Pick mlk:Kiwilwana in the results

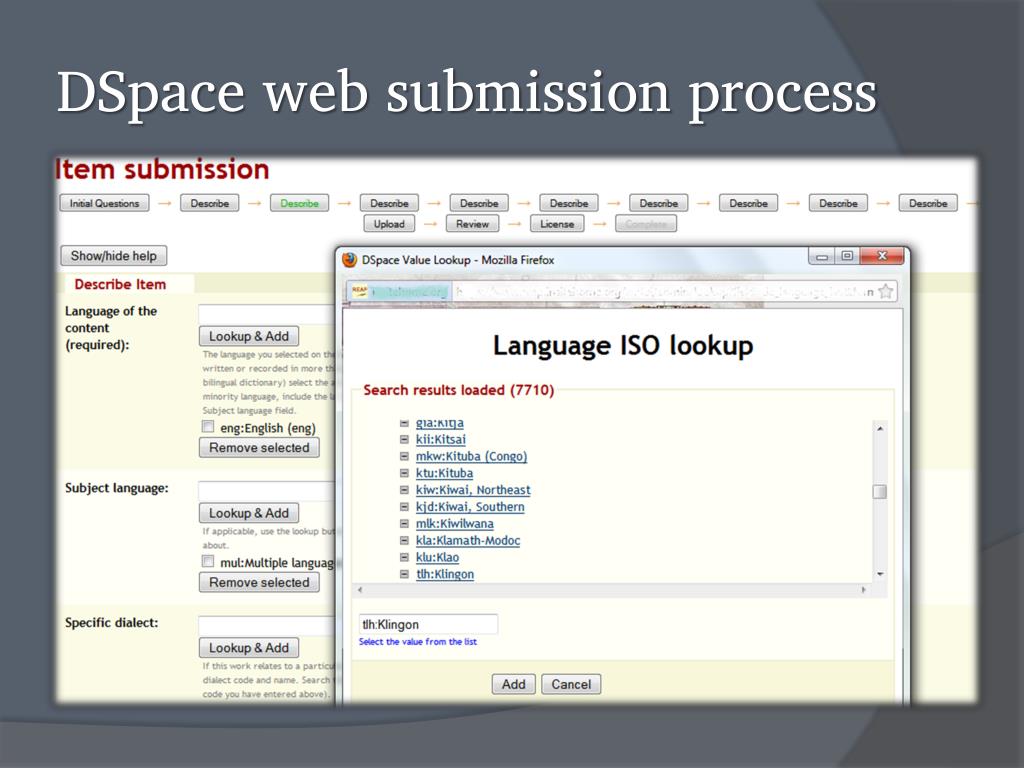pyautogui.click(x=455, y=524)
